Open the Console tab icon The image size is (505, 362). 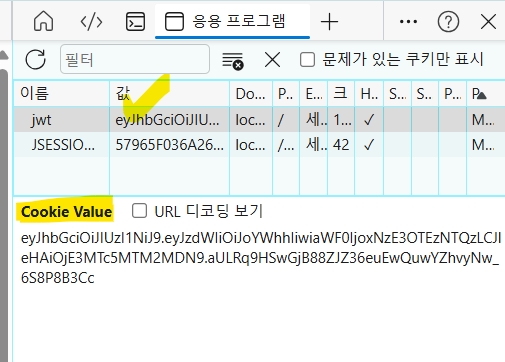click(135, 22)
